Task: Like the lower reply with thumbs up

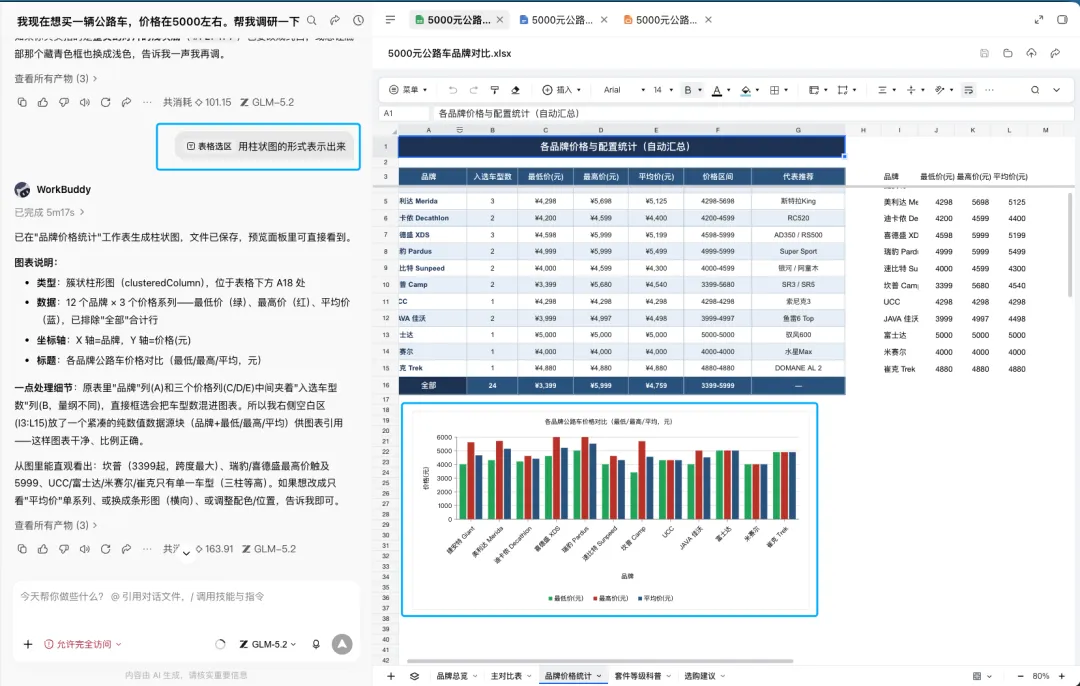Action: [43, 549]
